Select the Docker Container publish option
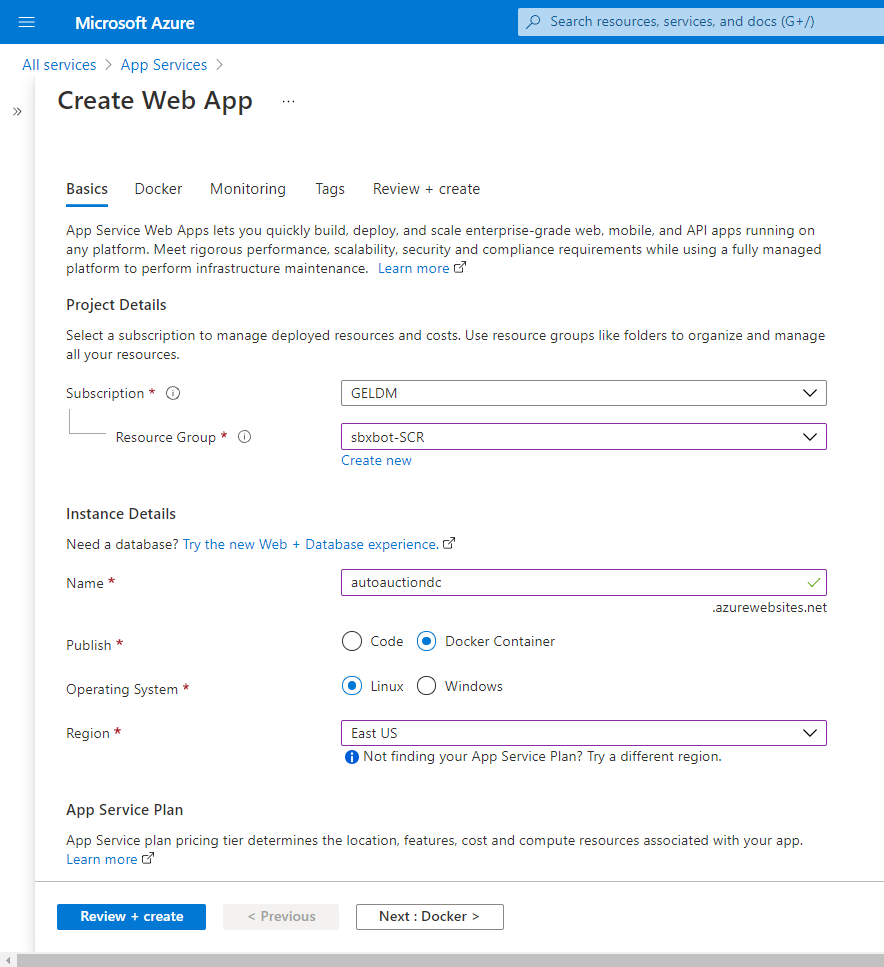 pyautogui.click(x=427, y=642)
